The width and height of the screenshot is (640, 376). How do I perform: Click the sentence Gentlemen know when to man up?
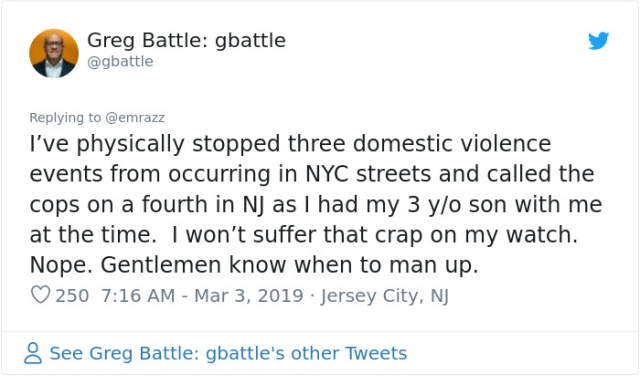coord(289,265)
